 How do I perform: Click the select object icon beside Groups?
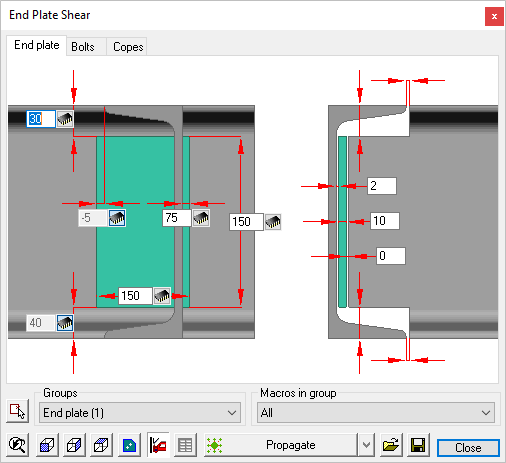[17, 411]
